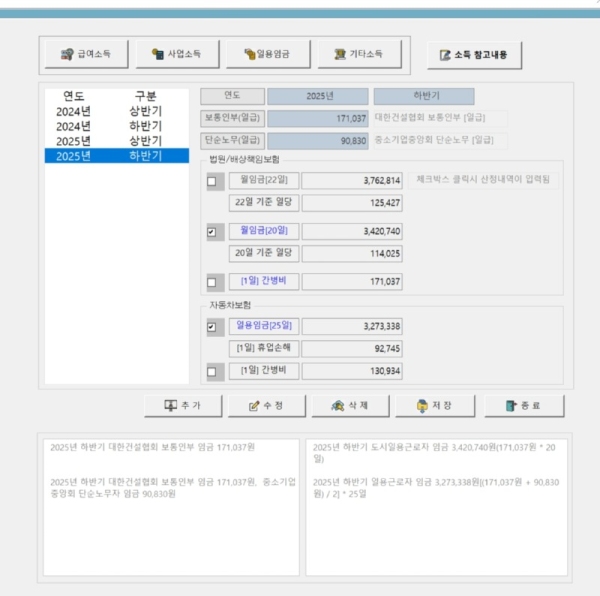Screen dimensions: 600x596
Task: Click the 일용임금 button's coin icon
Action: [249, 54]
